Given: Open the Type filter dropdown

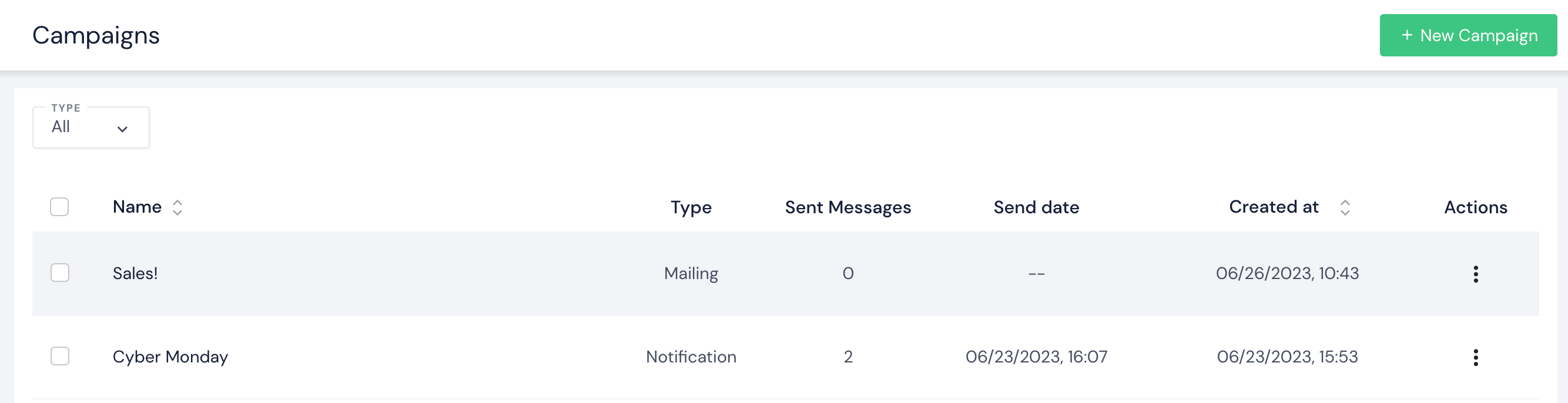Looking at the screenshot, I should coord(91,127).
